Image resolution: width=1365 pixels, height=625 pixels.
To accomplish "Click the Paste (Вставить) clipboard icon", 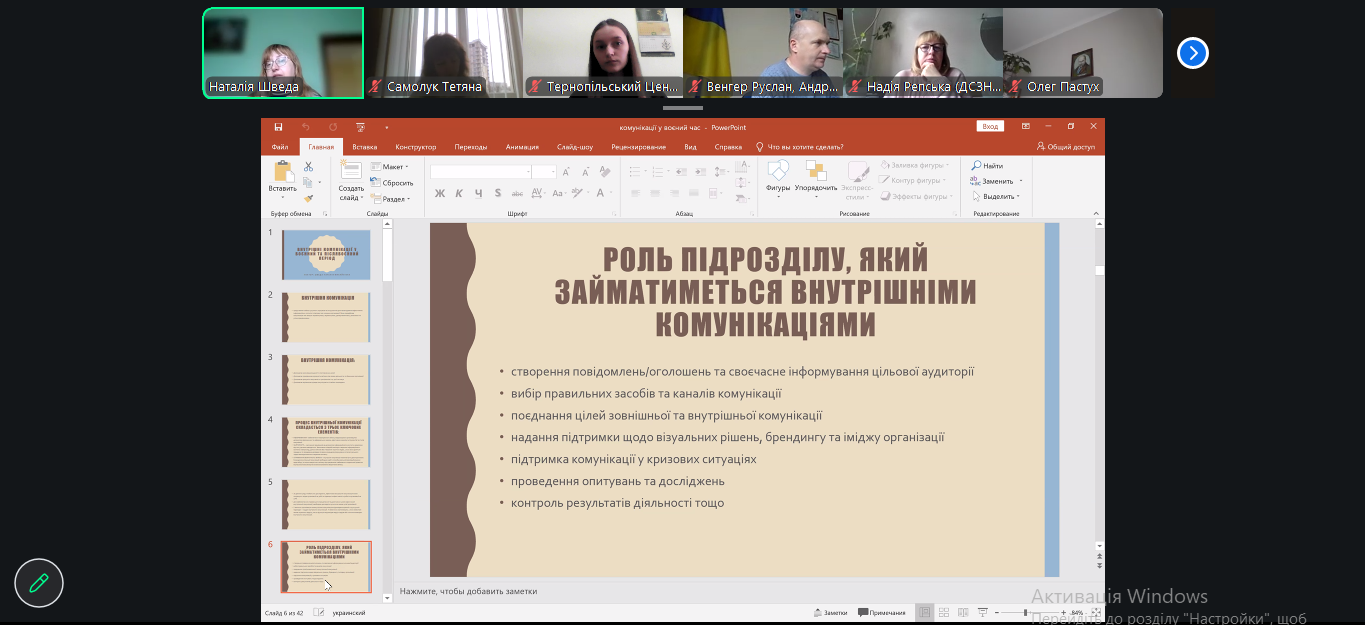I will [x=282, y=173].
